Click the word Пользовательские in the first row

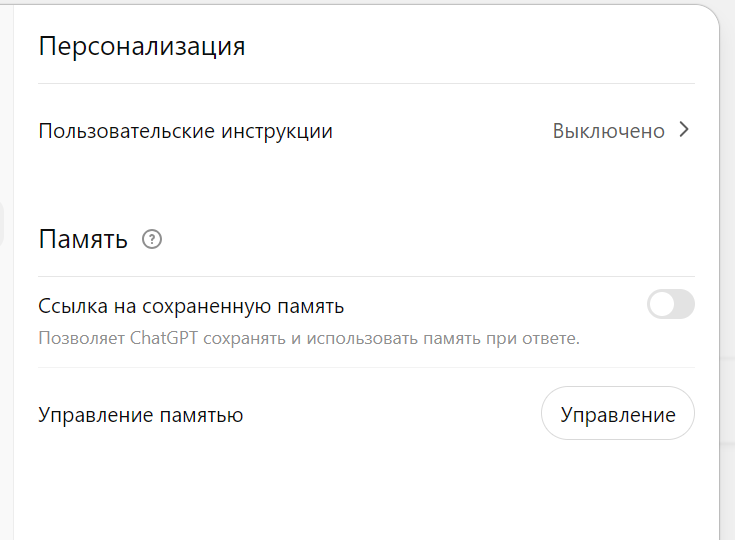[x=127, y=131]
